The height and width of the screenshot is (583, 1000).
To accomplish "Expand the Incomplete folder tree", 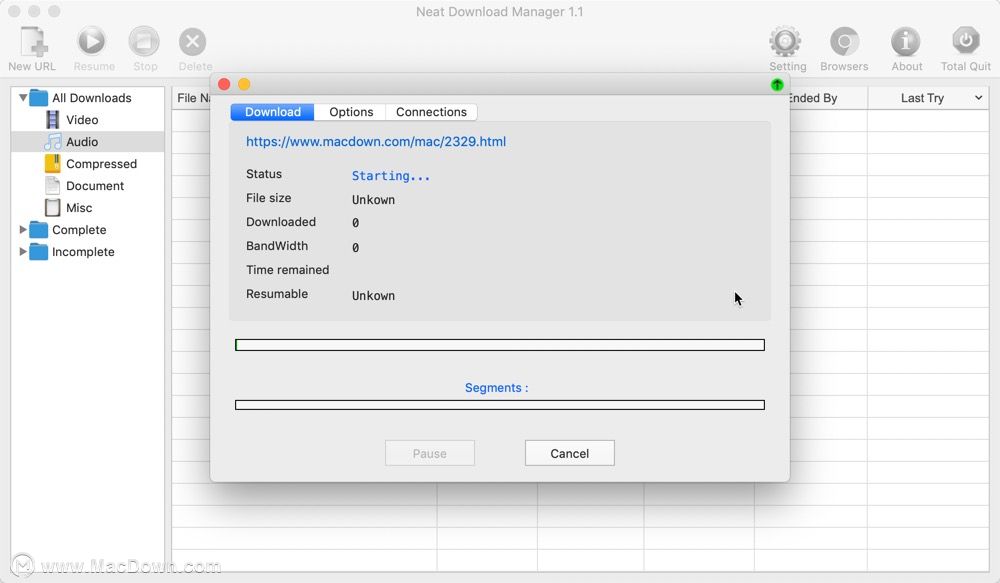I will coord(23,251).
